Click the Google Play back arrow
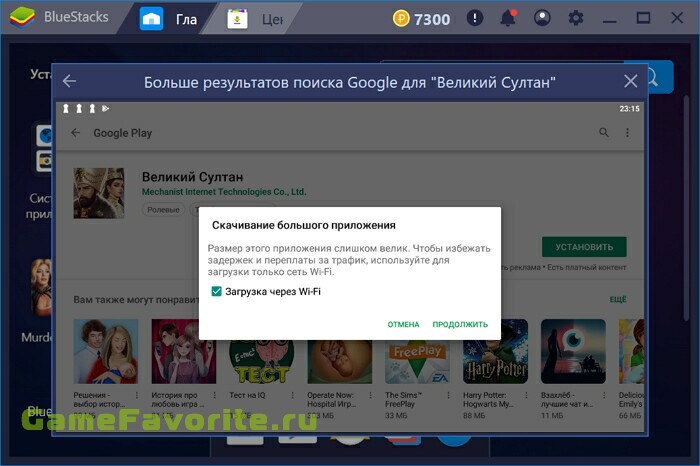The width and height of the screenshot is (700, 466). point(75,133)
